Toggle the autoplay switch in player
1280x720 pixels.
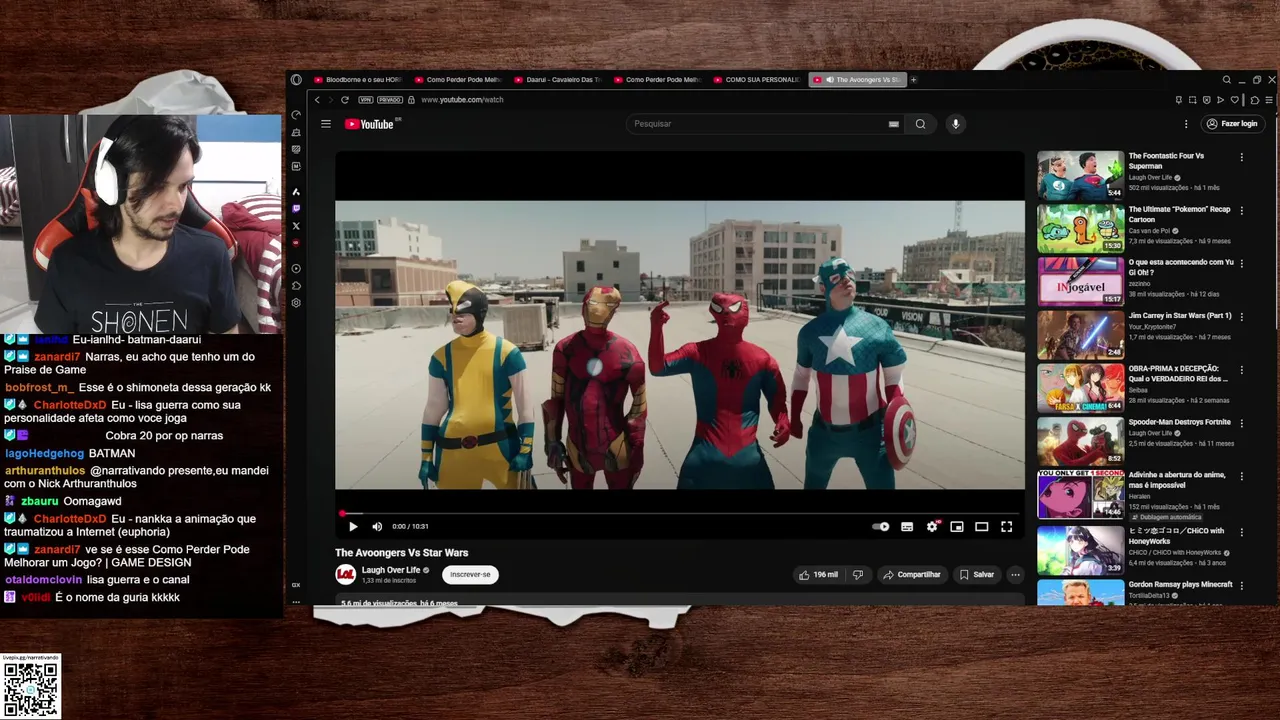pyautogui.click(x=880, y=526)
